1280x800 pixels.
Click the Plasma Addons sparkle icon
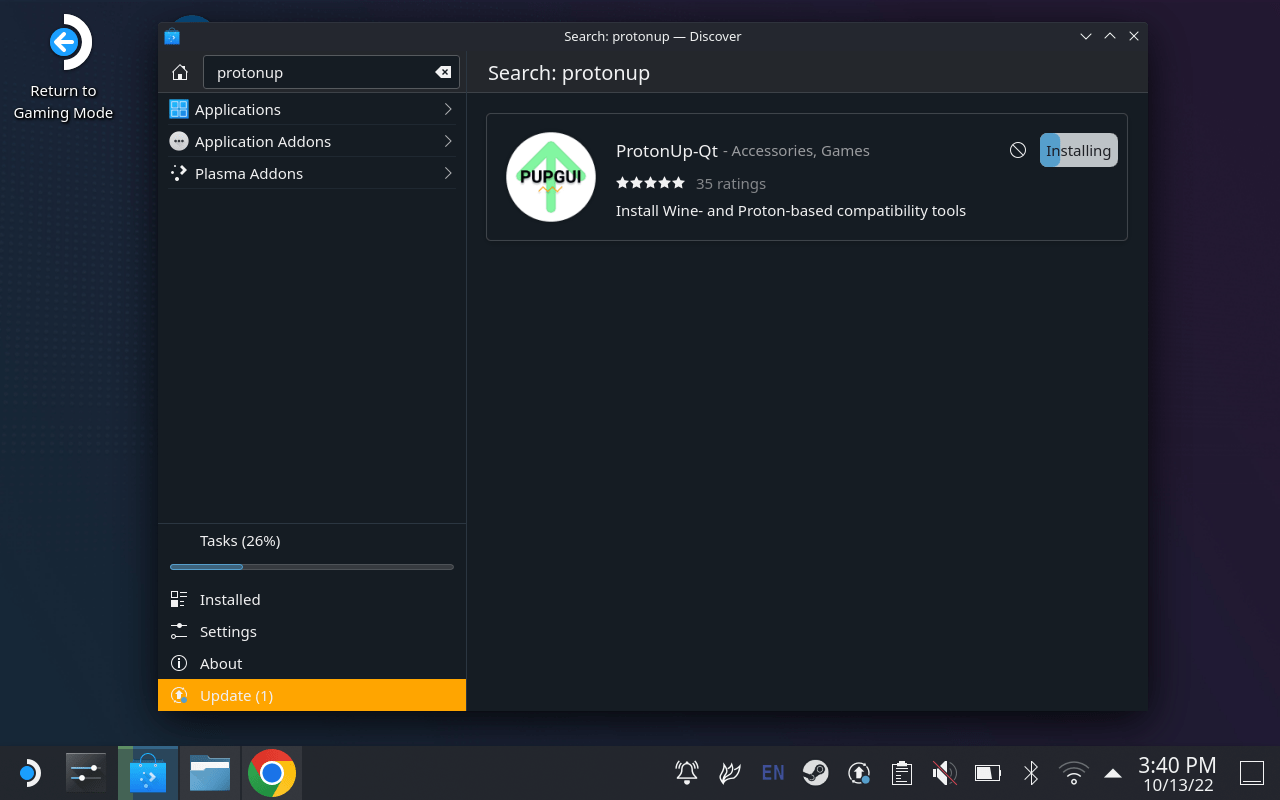(179, 173)
